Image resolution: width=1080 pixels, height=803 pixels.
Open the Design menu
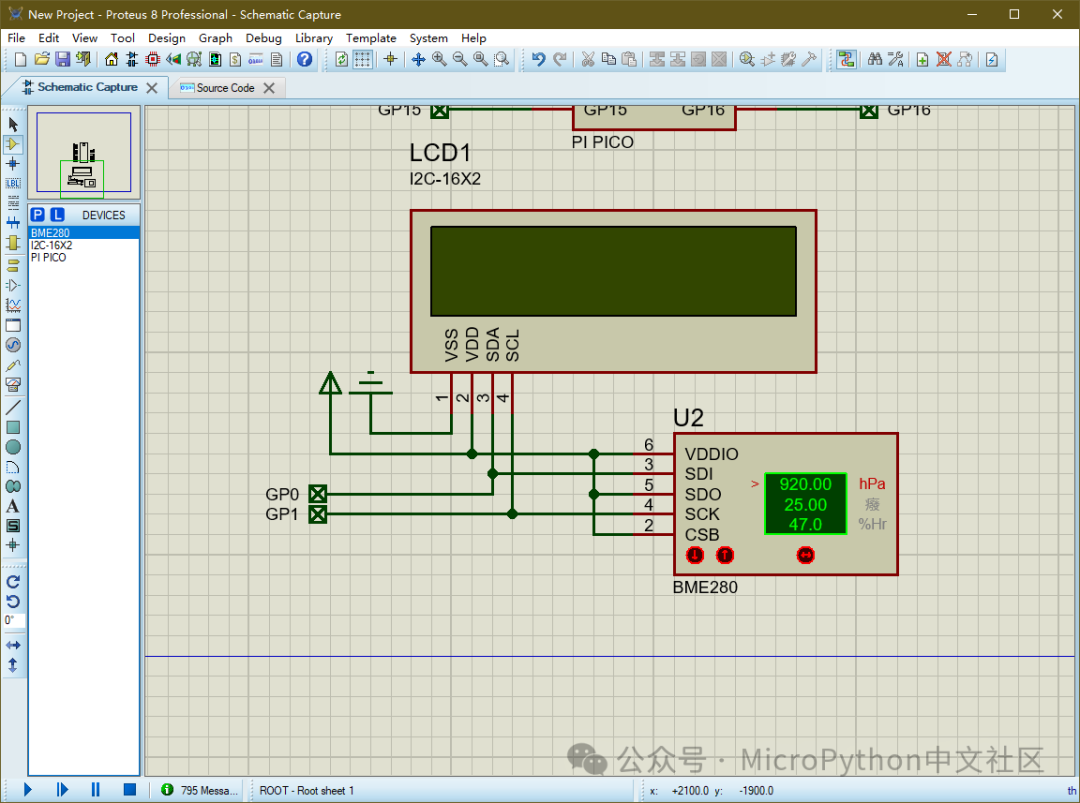(167, 38)
